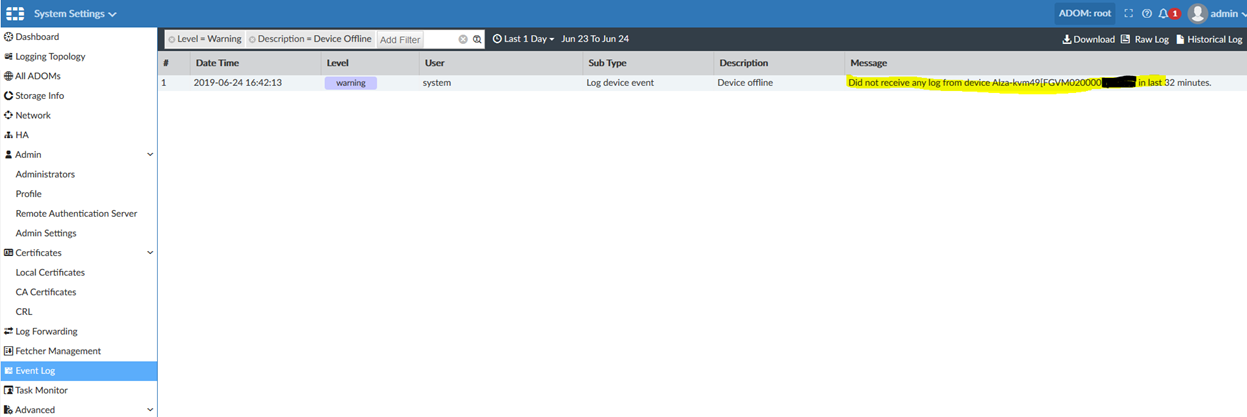Click the fullscreen toggle icon in header

click(x=1129, y=14)
